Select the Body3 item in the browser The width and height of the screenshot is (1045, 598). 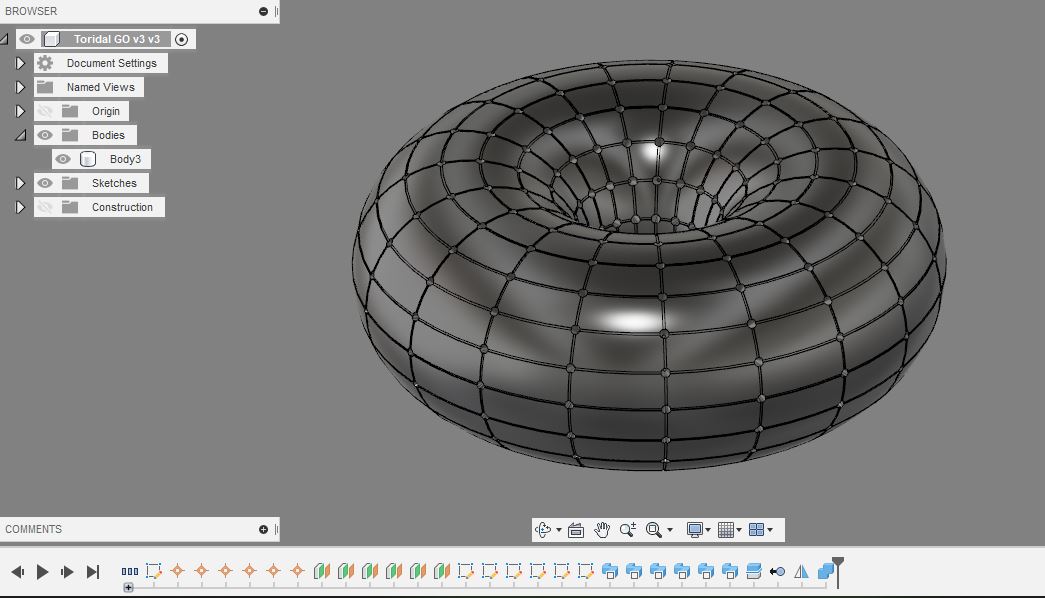coord(125,159)
